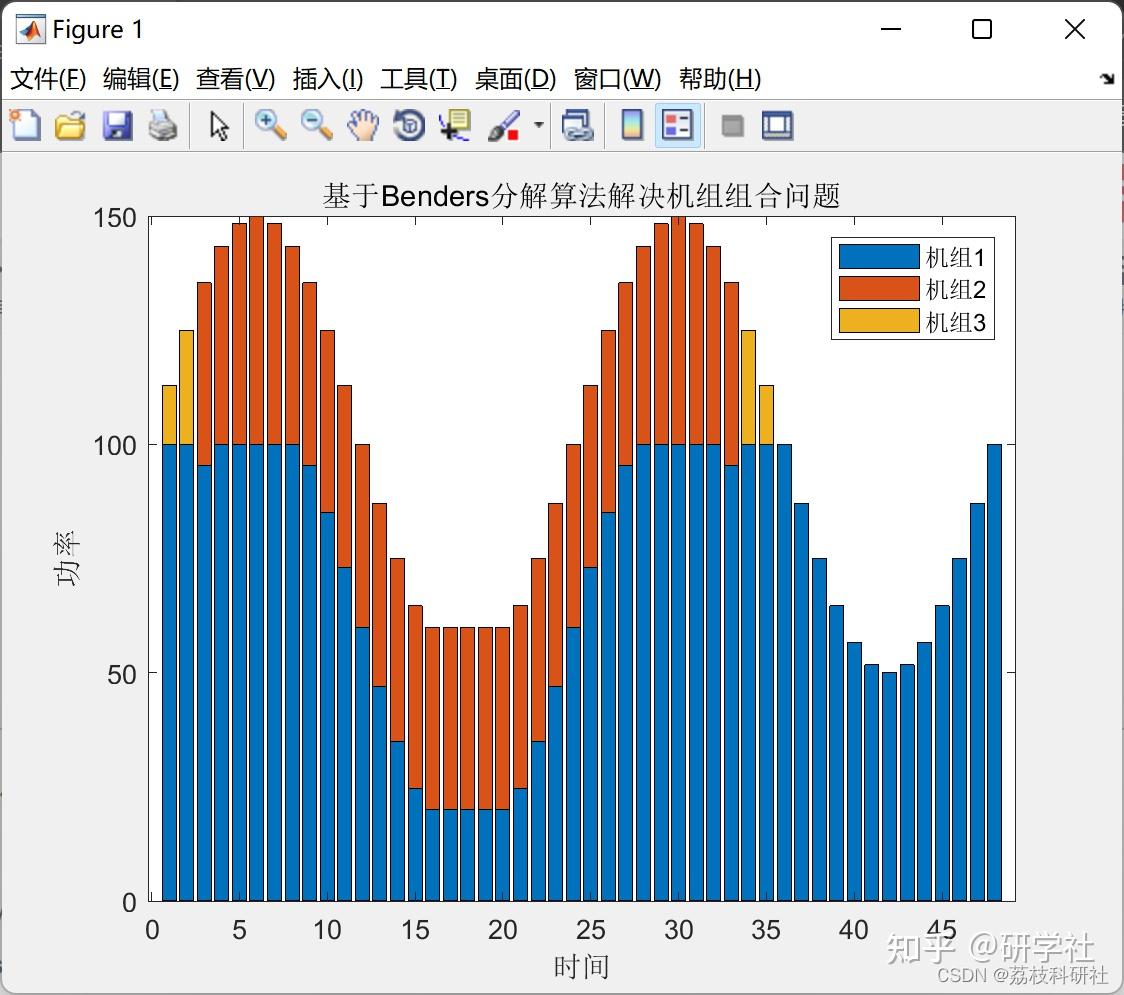
Task: Click the yellow 机组3 legend swatch
Action: point(879,320)
